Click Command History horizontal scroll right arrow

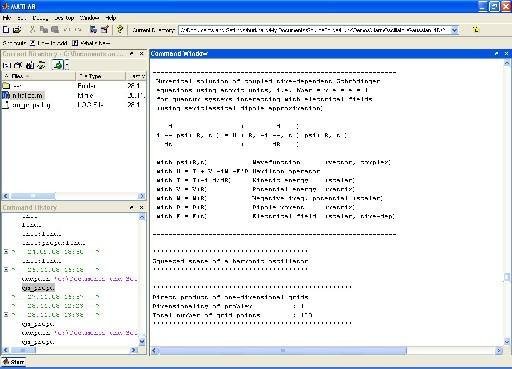click(x=134, y=350)
